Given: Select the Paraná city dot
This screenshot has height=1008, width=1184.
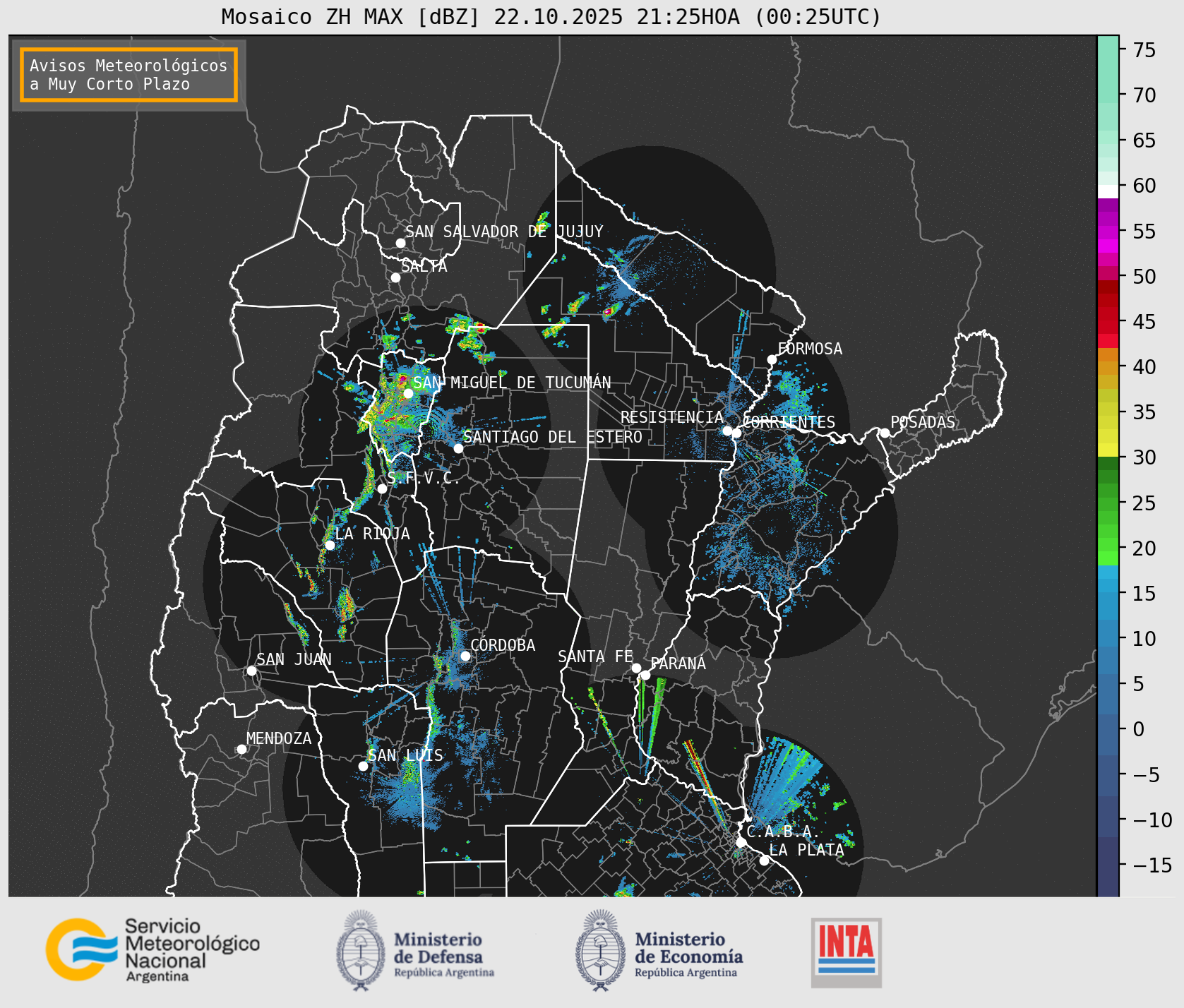Looking at the screenshot, I should coord(645,675).
